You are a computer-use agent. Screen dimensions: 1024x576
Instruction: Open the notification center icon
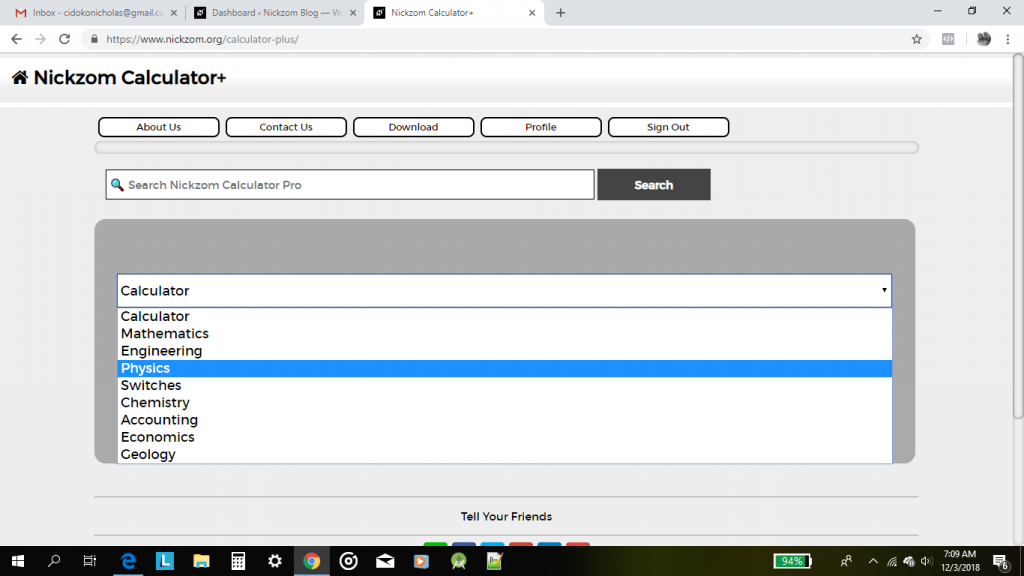tap(1001, 562)
